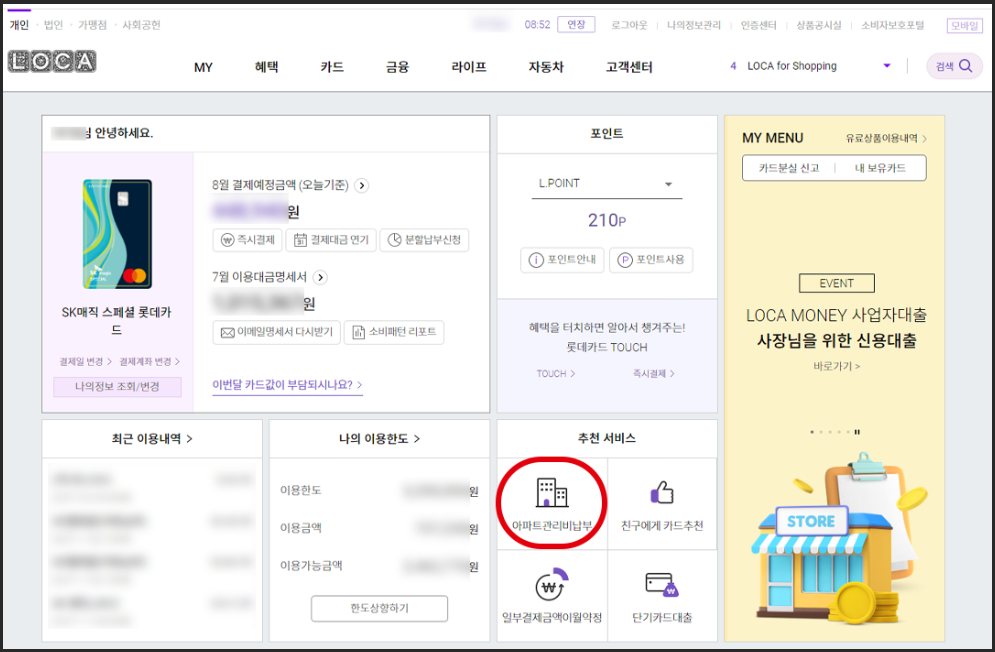The width and height of the screenshot is (995, 652).
Task: Click the 카드분실 신고 button
Action: click(x=789, y=168)
